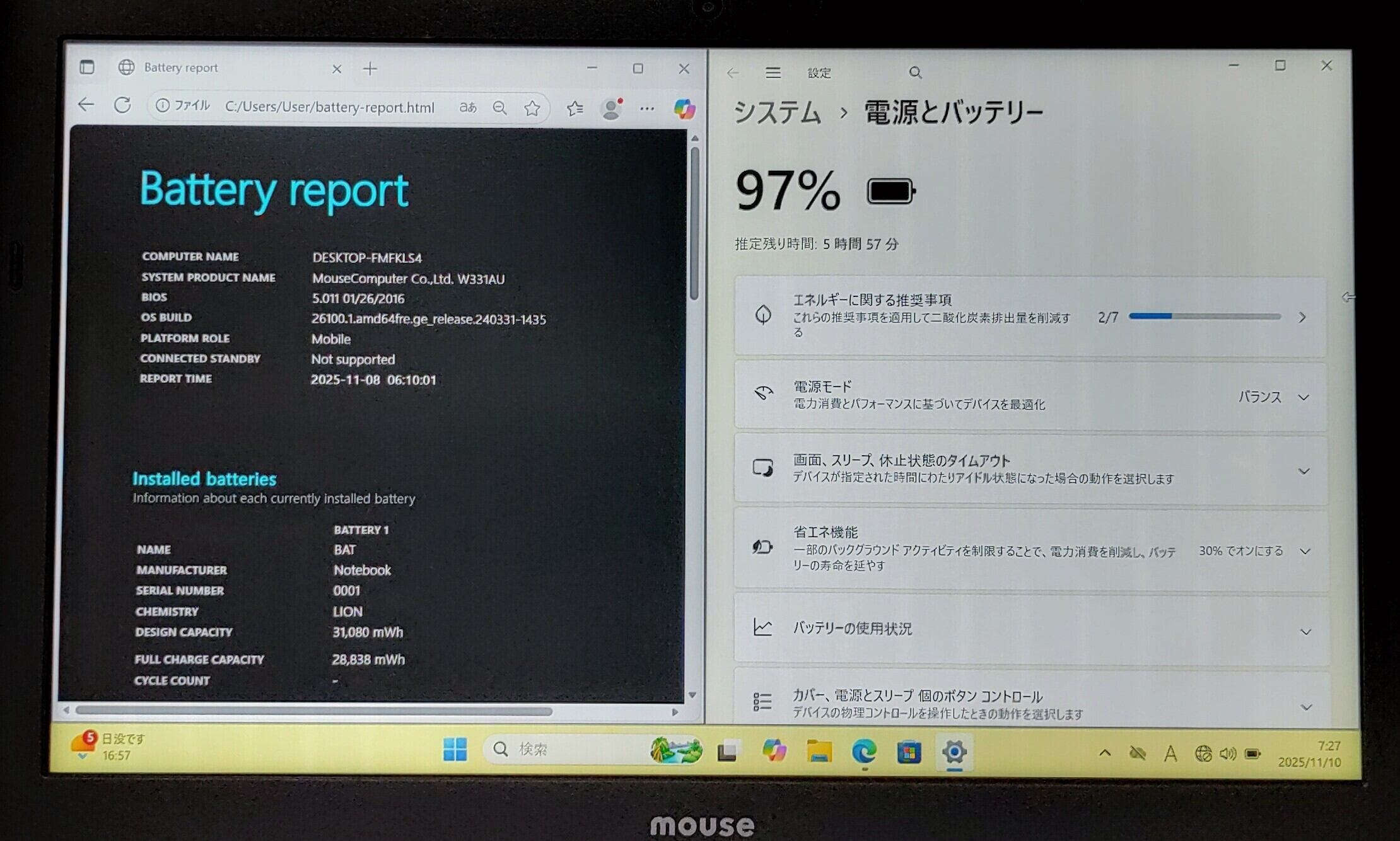This screenshot has width=1400, height=841.
Task: Open browser profile avatar icon
Action: coord(610,108)
